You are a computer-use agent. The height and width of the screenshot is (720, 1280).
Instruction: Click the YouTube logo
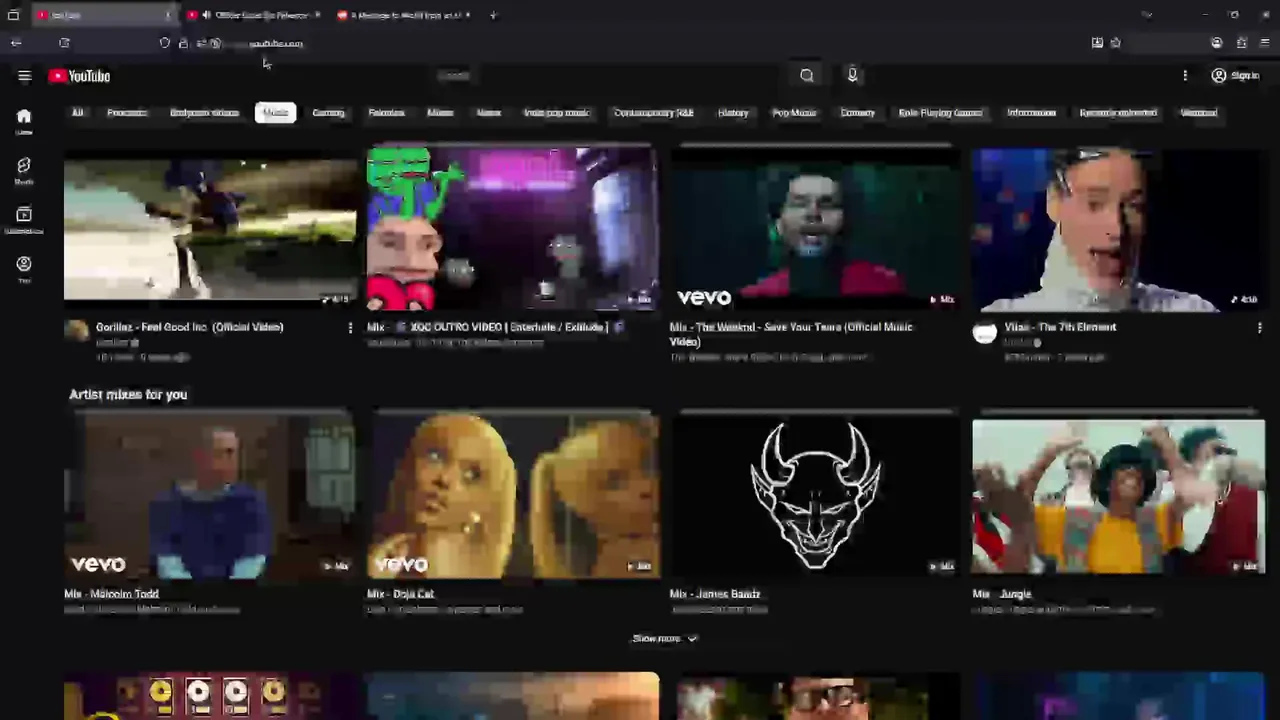click(79, 76)
